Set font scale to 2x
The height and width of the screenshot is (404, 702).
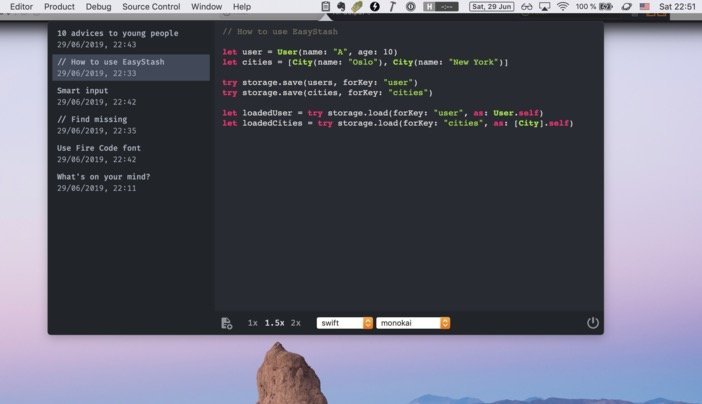(x=295, y=323)
